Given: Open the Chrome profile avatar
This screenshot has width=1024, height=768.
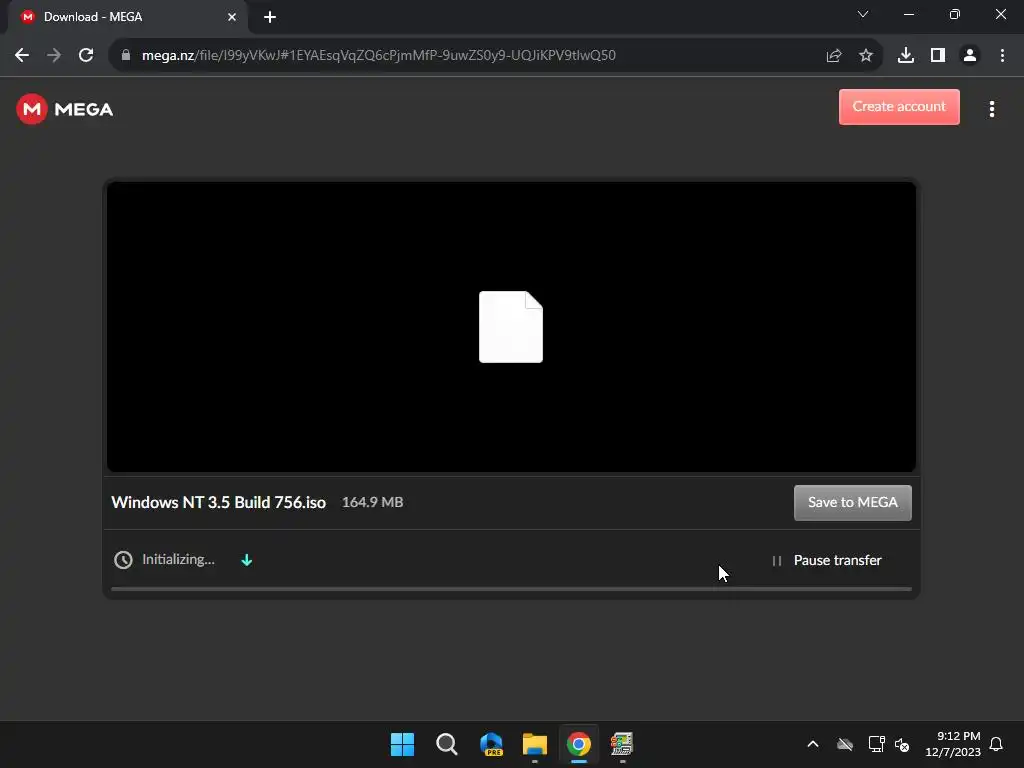Looking at the screenshot, I should [x=970, y=56].
